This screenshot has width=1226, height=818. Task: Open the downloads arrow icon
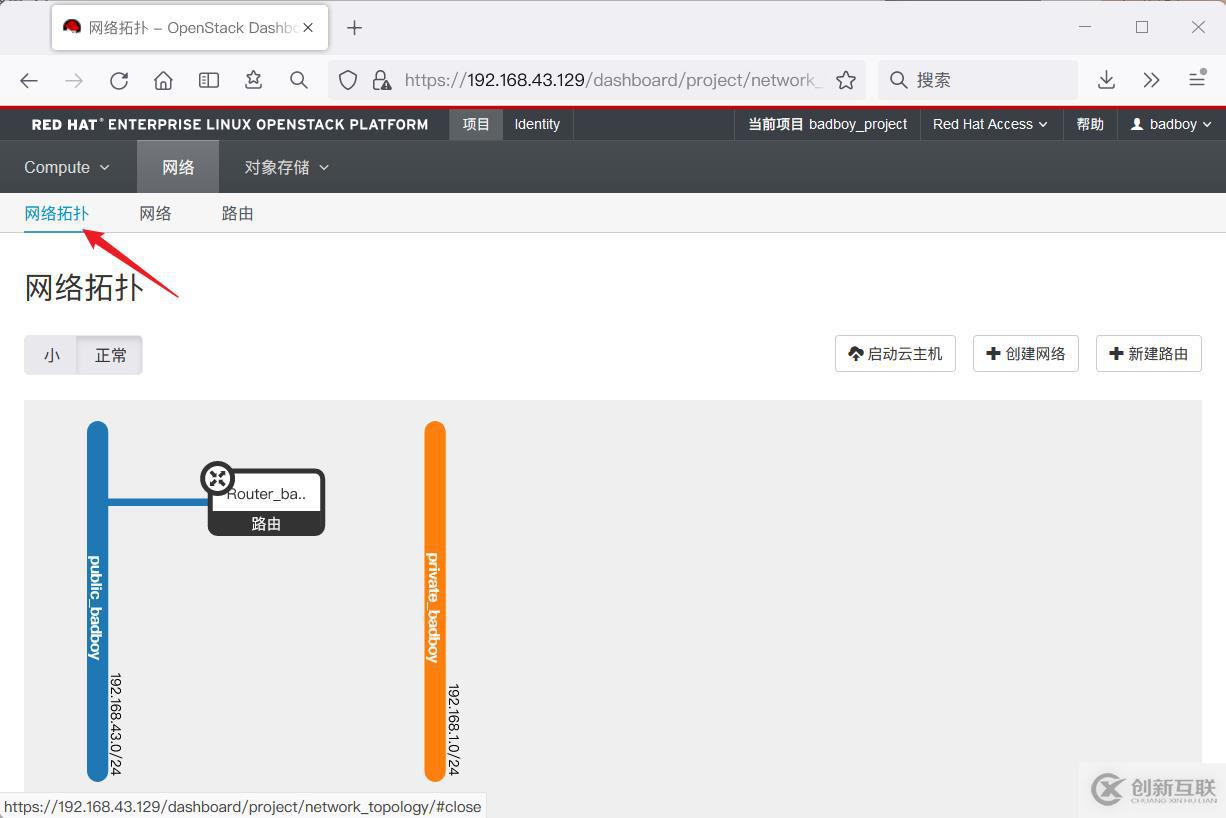point(1106,80)
